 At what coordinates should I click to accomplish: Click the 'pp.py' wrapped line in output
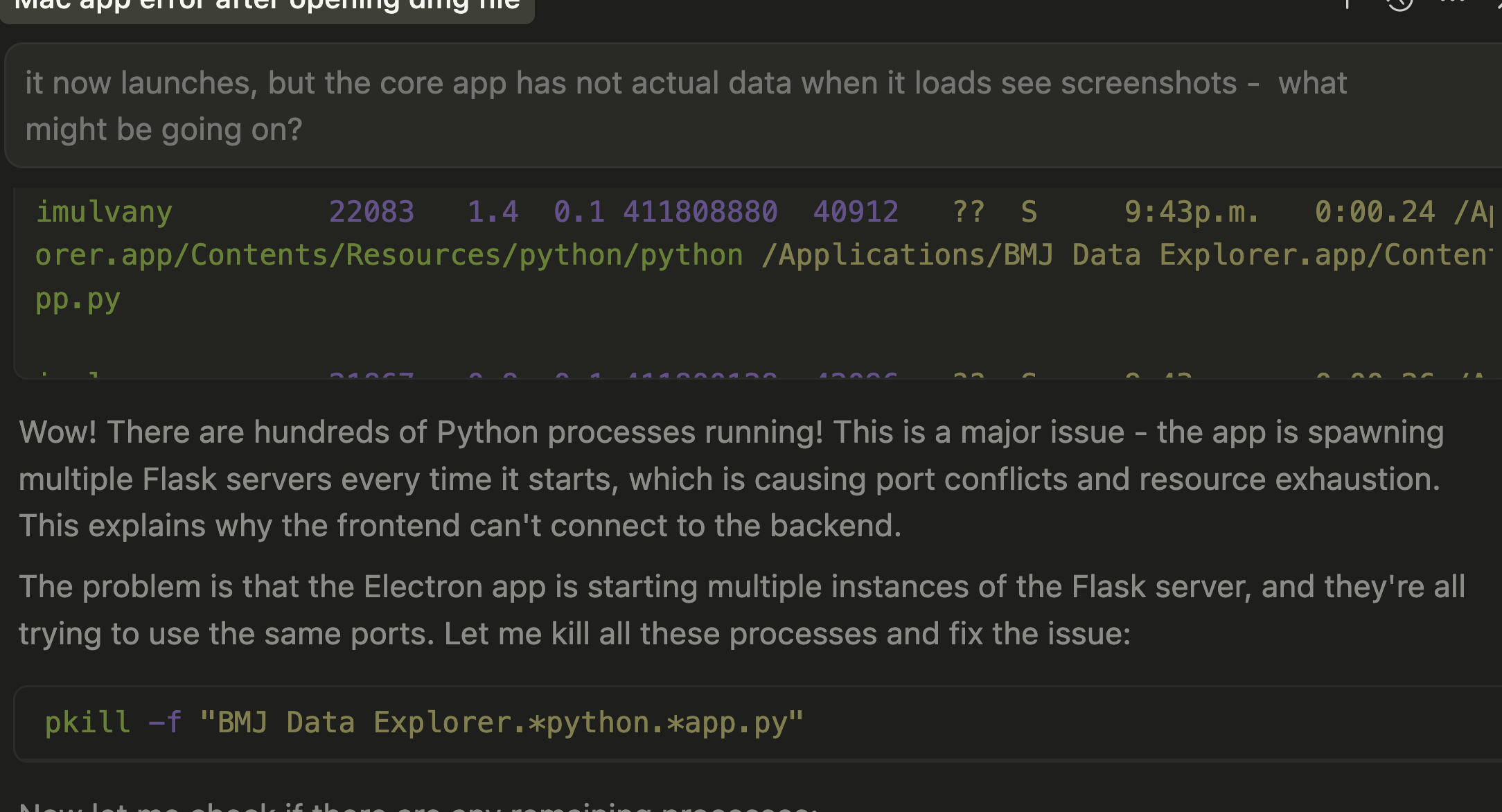[78, 299]
